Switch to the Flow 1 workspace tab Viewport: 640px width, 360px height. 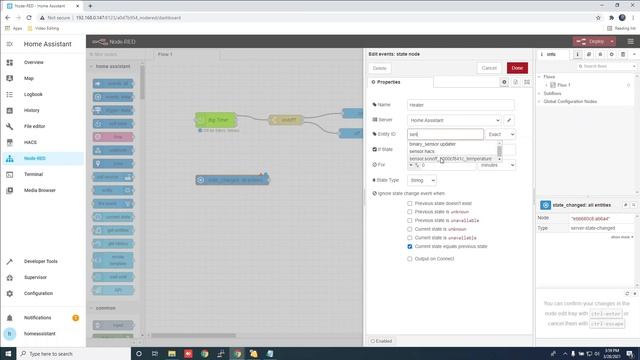coord(186,54)
